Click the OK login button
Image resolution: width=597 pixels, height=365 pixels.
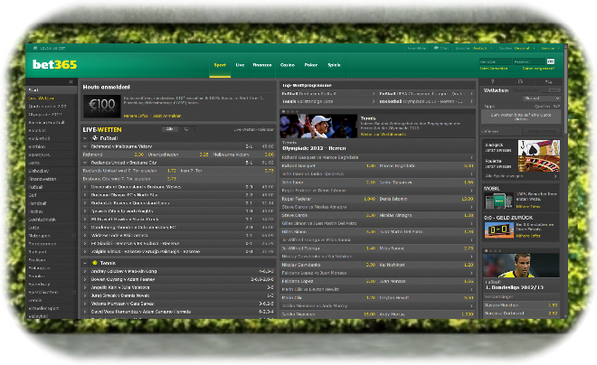(551, 62)
